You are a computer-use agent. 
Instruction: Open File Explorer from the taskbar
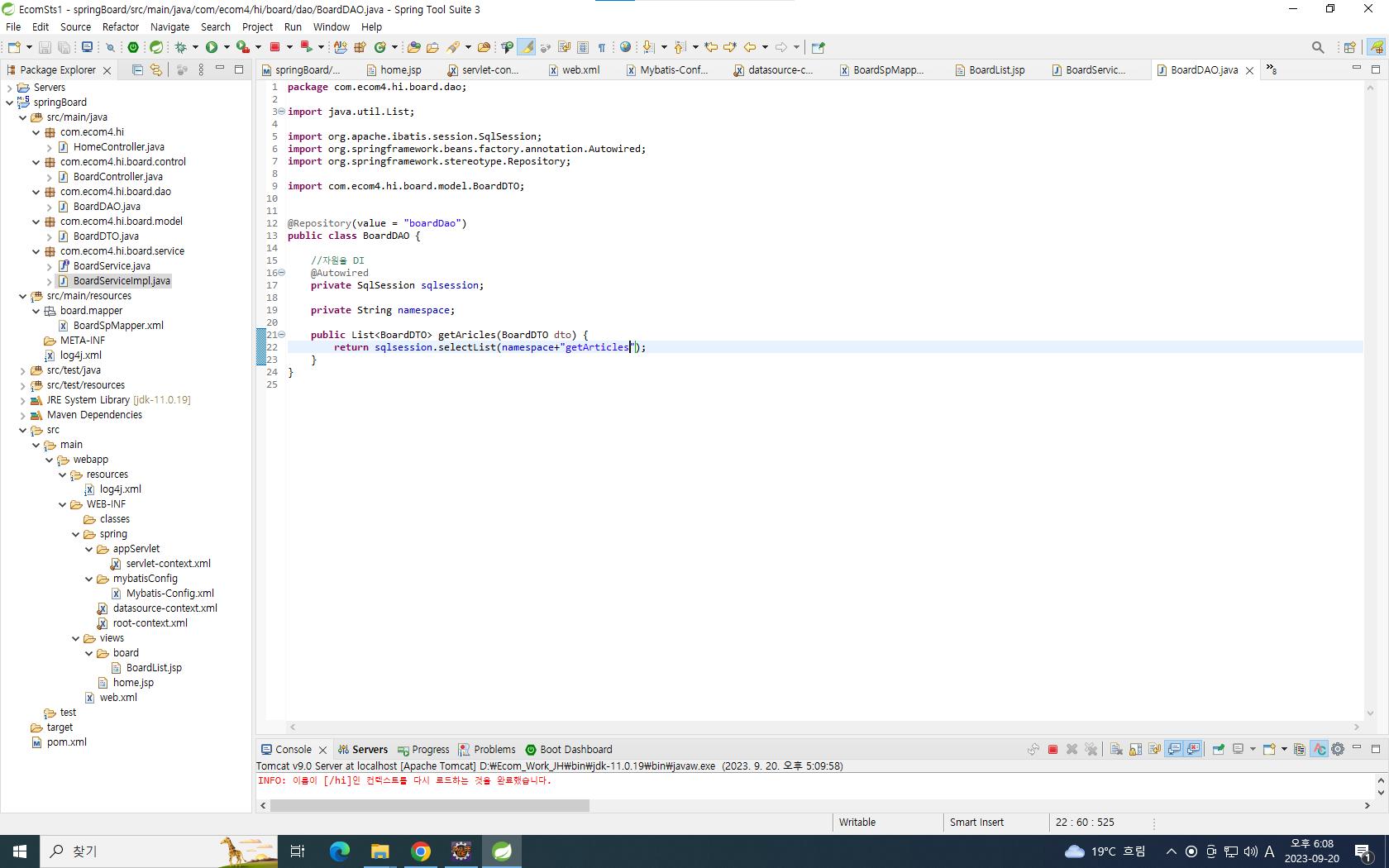(x=380, y=851)
